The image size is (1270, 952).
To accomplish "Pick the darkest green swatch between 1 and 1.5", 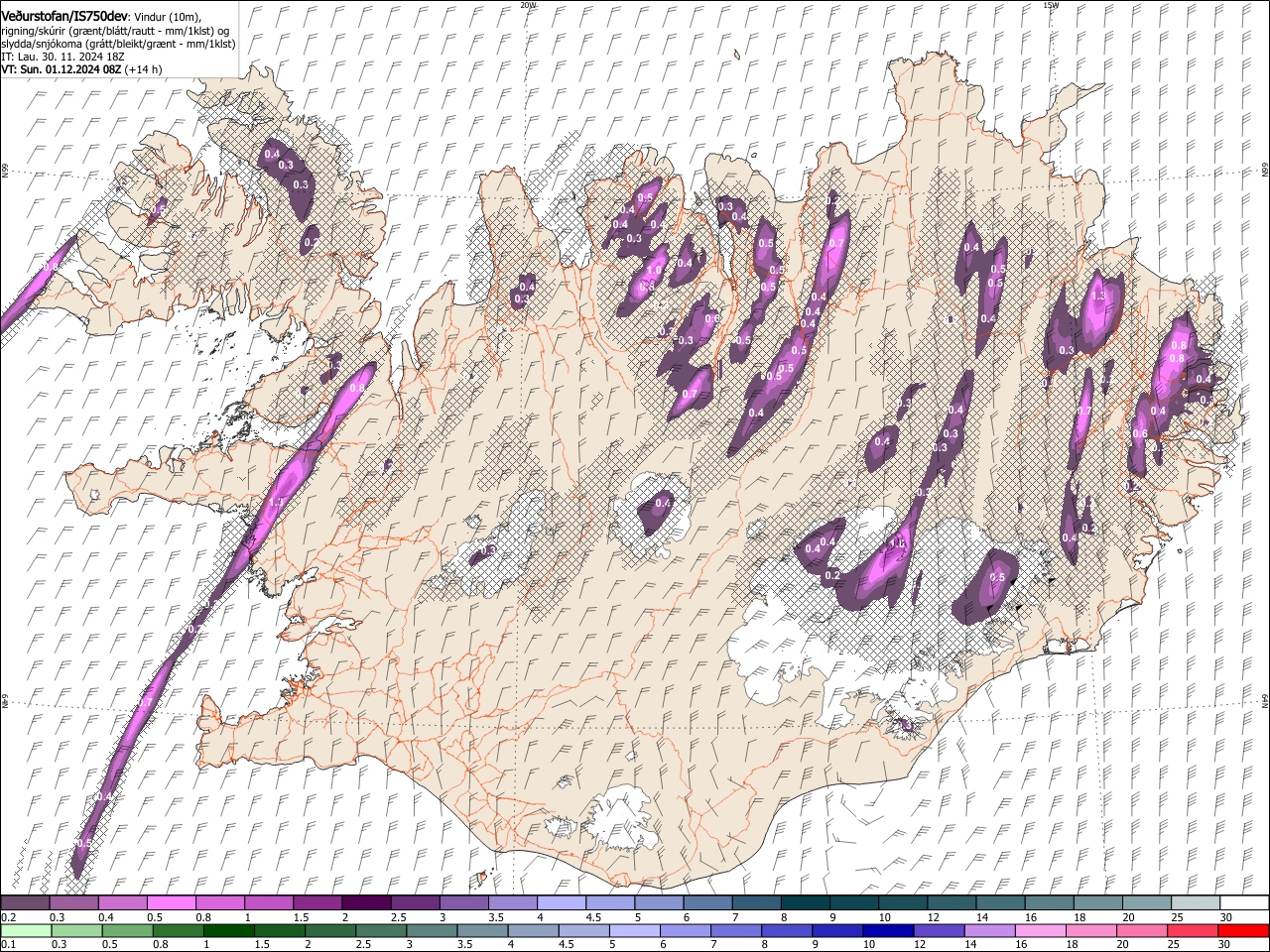I will tap(229, 931).
